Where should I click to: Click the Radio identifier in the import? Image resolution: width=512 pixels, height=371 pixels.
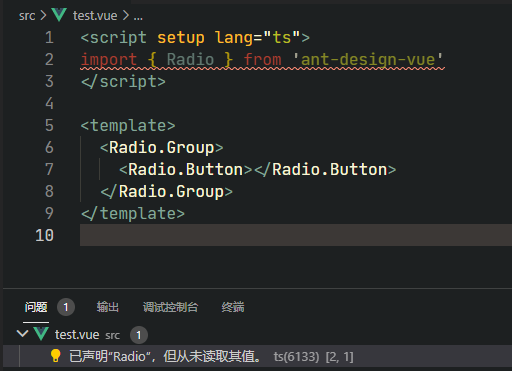(x=190, y=60)
